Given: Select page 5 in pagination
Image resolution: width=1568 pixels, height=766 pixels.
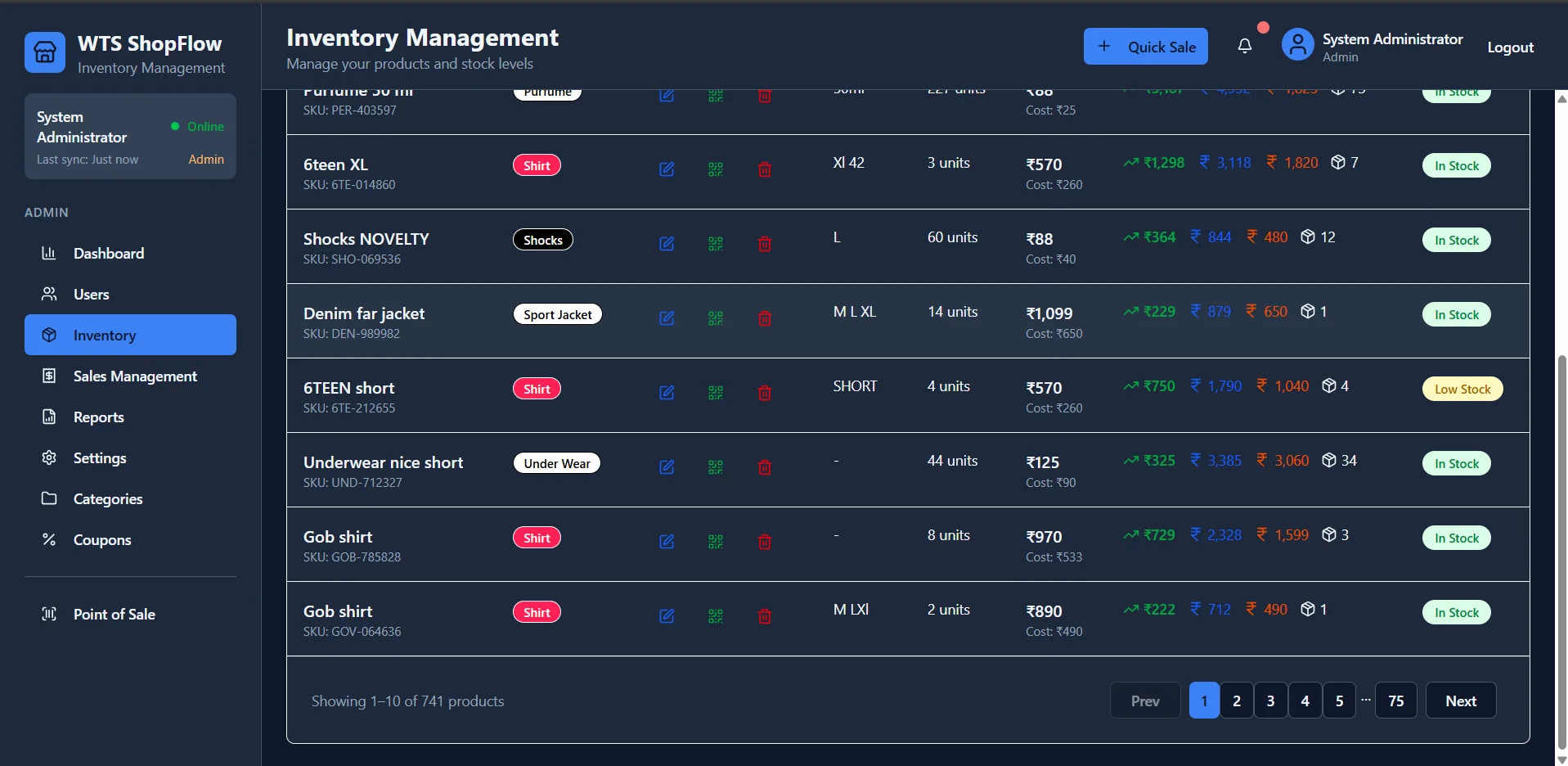Looking at the screenshot, I should 1339,701.
